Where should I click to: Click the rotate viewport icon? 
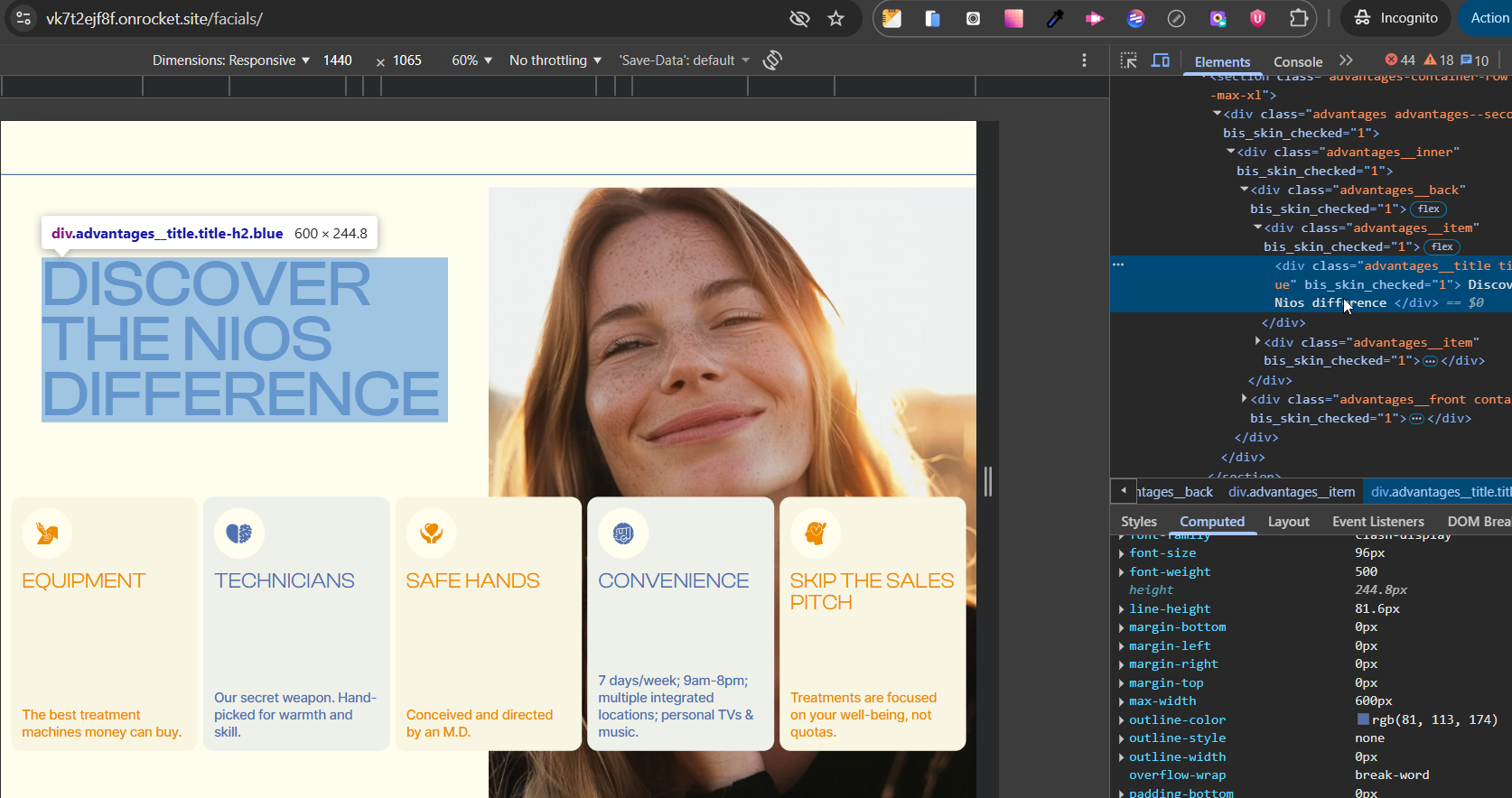[772, 60]
